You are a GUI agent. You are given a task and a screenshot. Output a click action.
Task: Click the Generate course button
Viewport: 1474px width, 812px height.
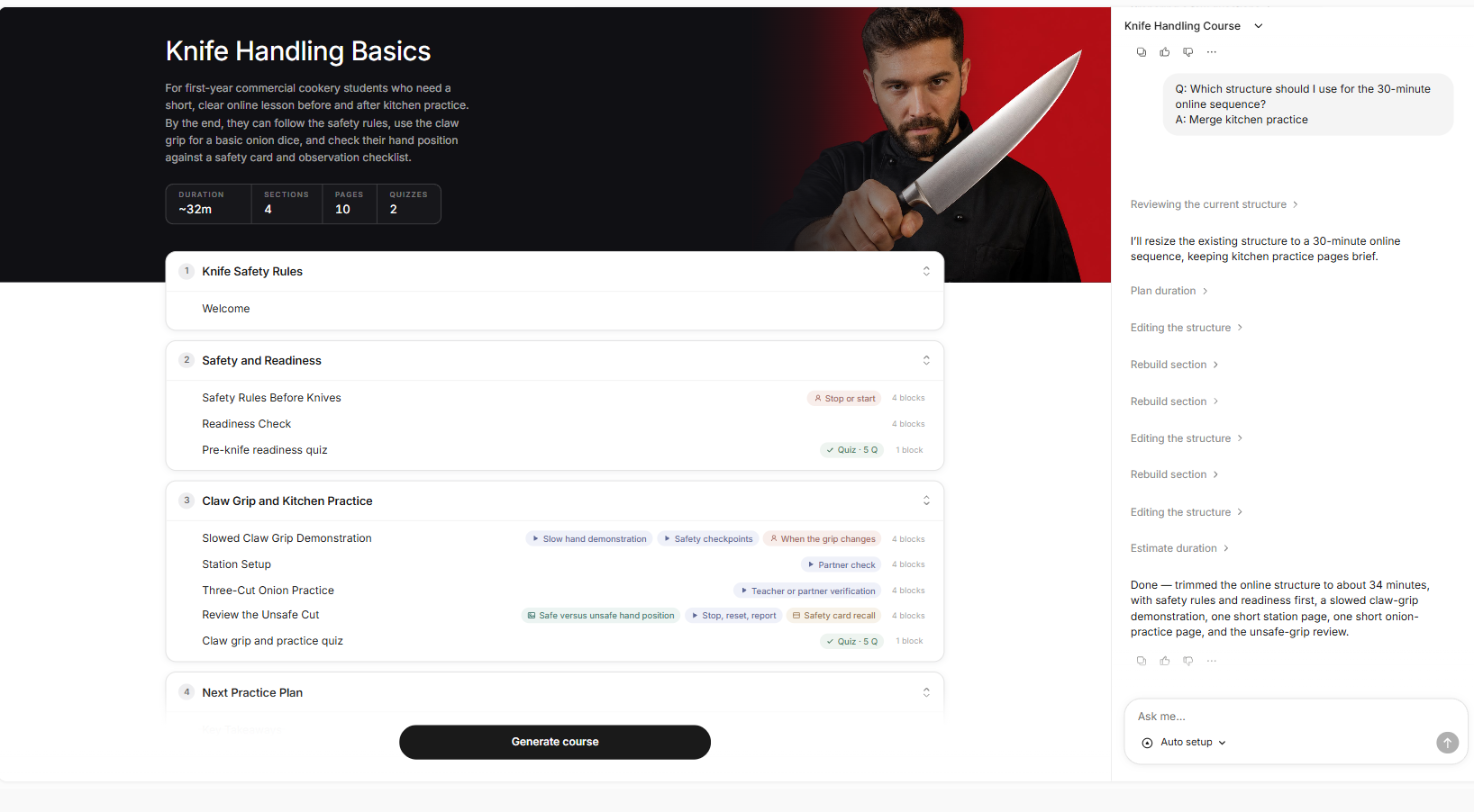point(555,742)
